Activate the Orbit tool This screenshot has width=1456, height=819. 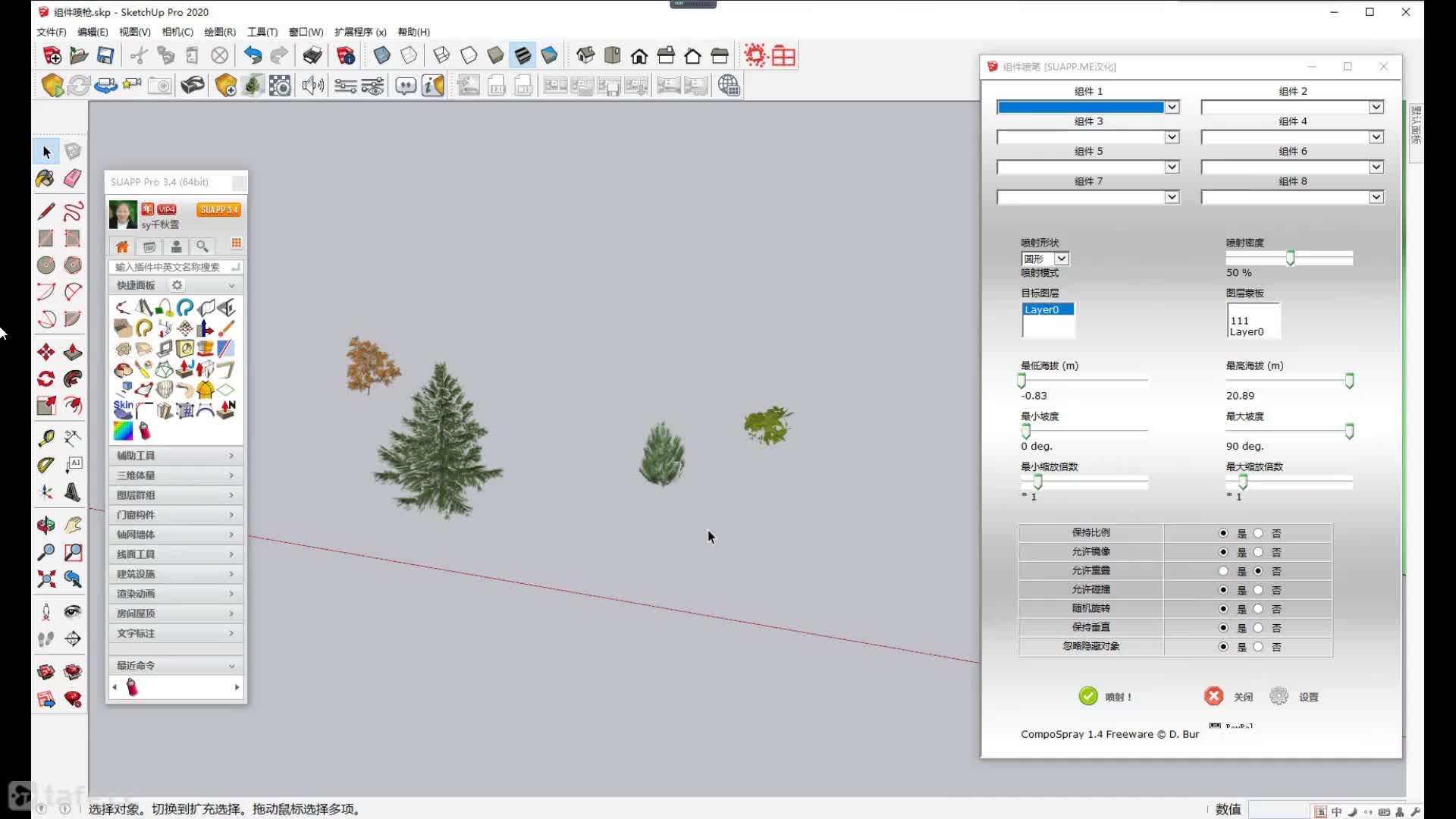46,526
